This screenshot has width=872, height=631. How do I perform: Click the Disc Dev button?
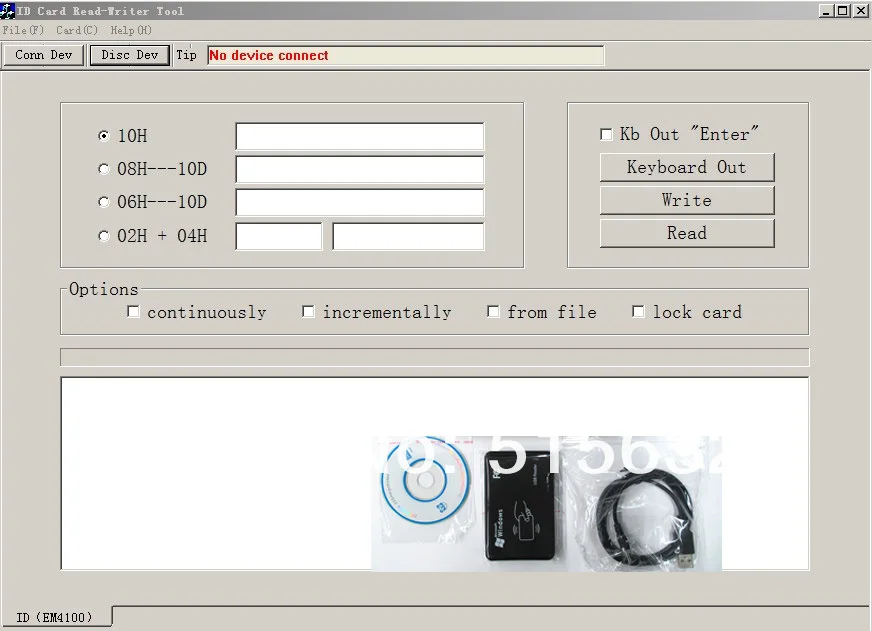pyautogui.click(x=129, y=55)
